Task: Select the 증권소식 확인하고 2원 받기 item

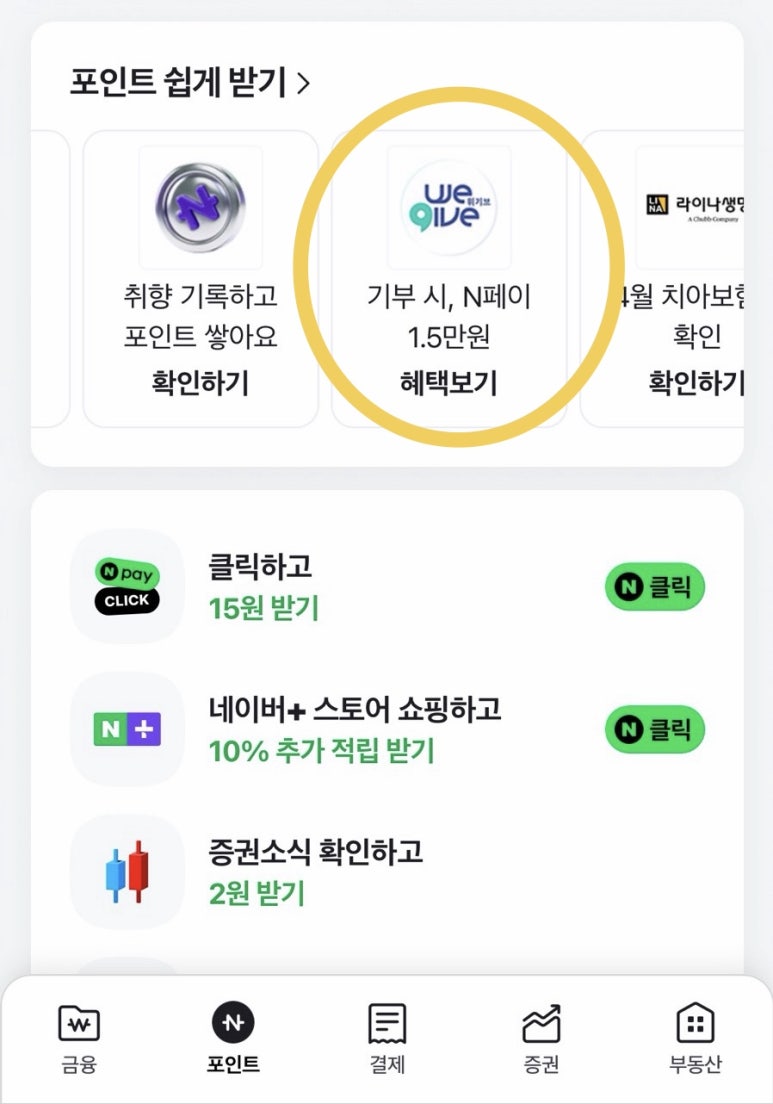Action: click(x=316, y=871)
